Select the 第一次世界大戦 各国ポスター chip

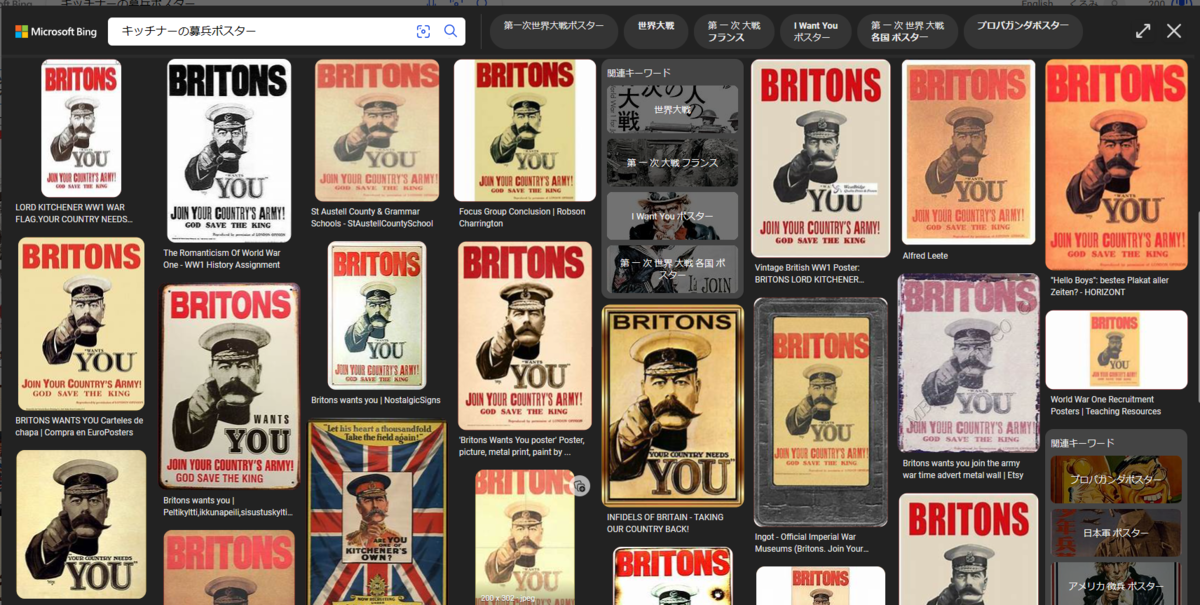[x=908, y=32]
